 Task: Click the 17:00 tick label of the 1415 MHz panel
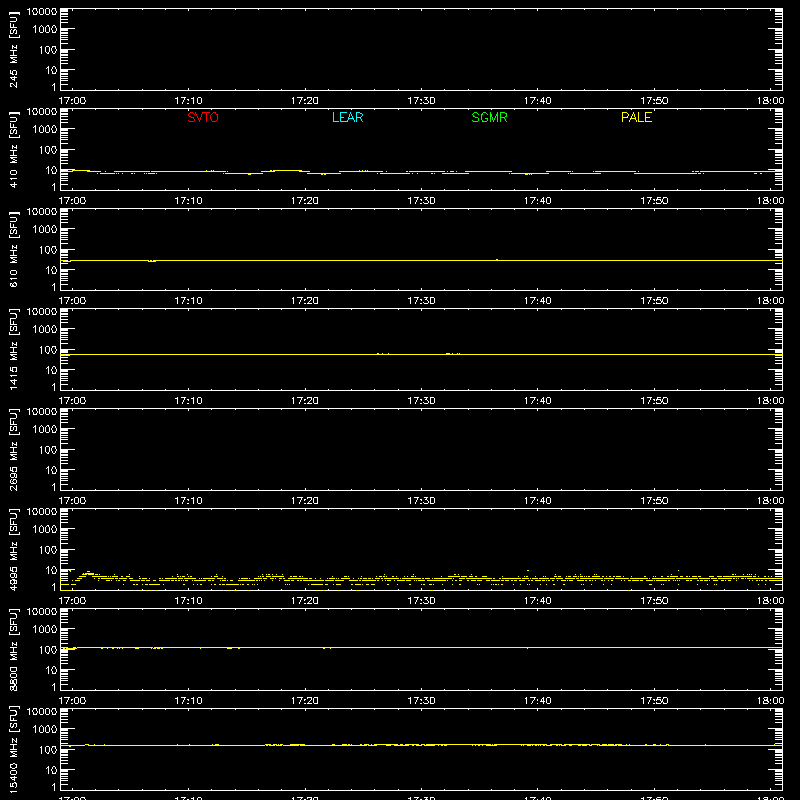click(x=72, y=401)
